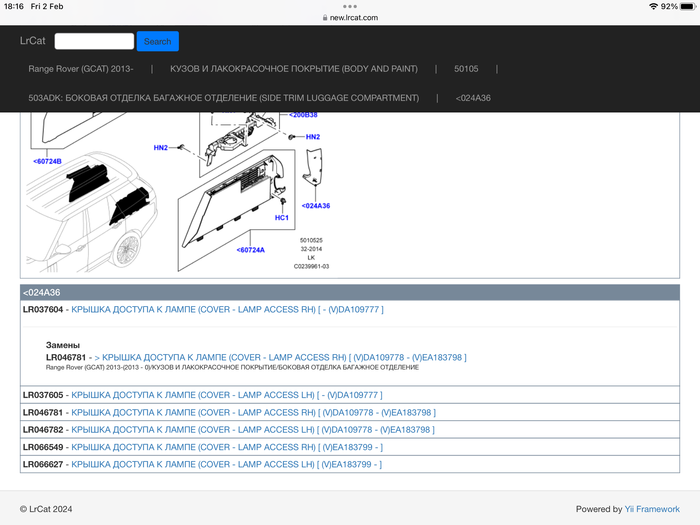Click the blue Search button

point(158,41)
